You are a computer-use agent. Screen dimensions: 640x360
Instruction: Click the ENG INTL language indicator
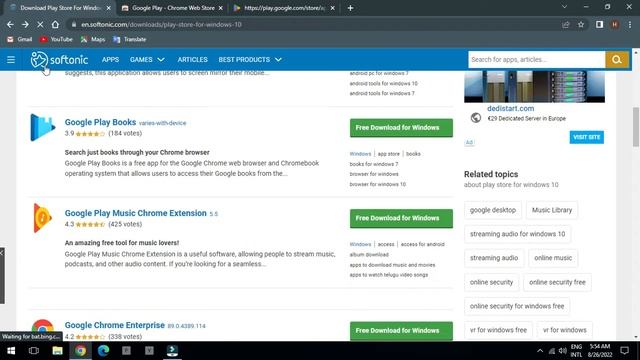pyautogui.click(x=576, y=351)
